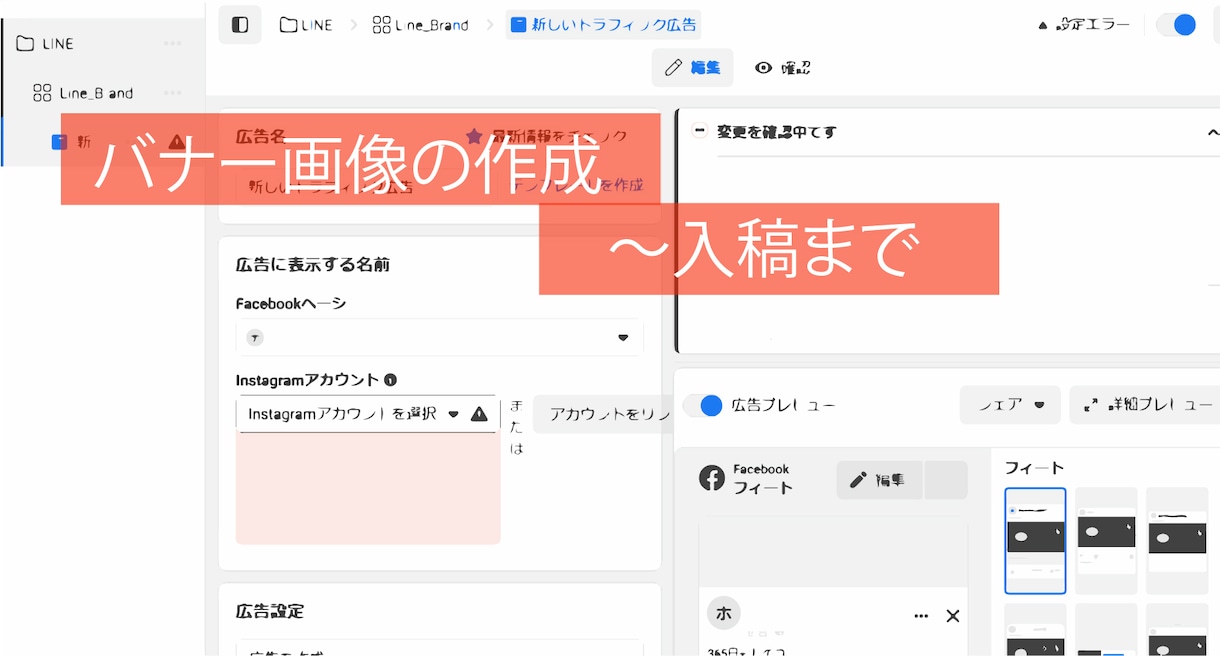Viewport: 1220px width, 656px height.
Task: Open more options for LINE campaign
Action: [x=173, y=43]
